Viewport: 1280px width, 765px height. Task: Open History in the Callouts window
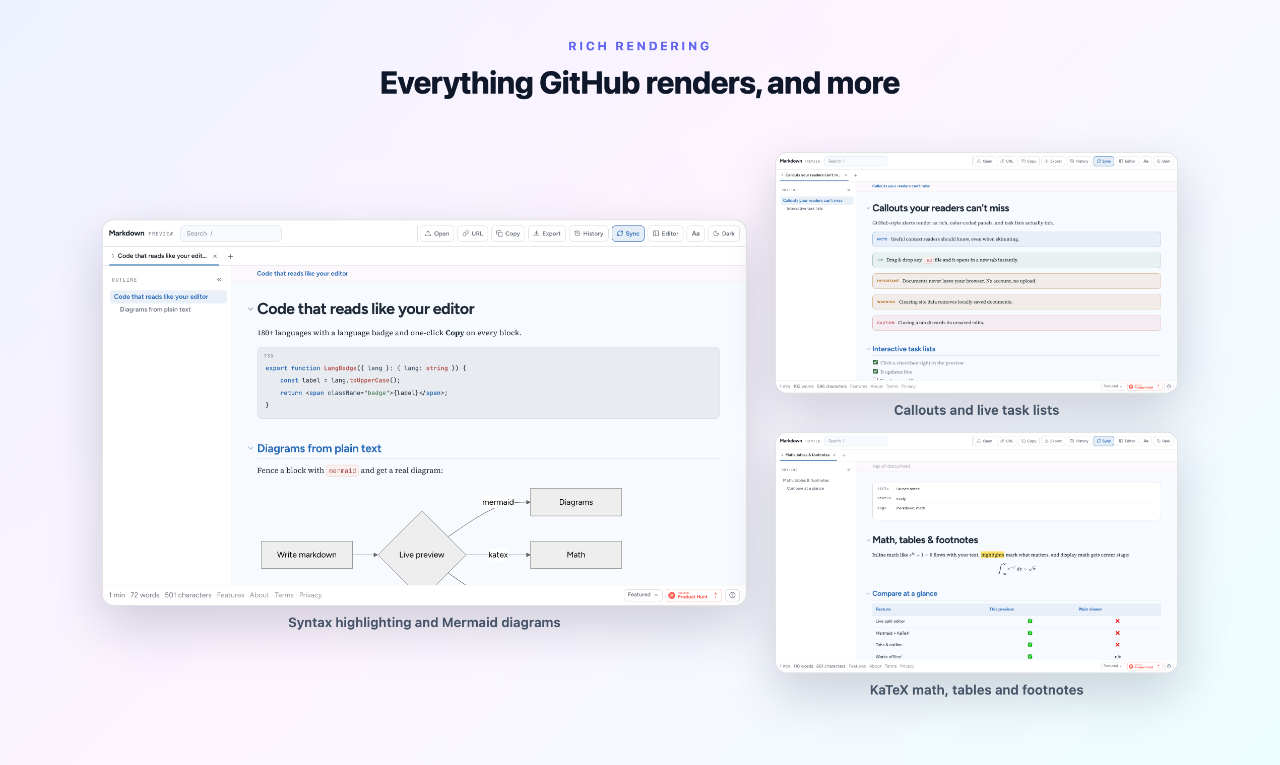[x=1079, y=160]
